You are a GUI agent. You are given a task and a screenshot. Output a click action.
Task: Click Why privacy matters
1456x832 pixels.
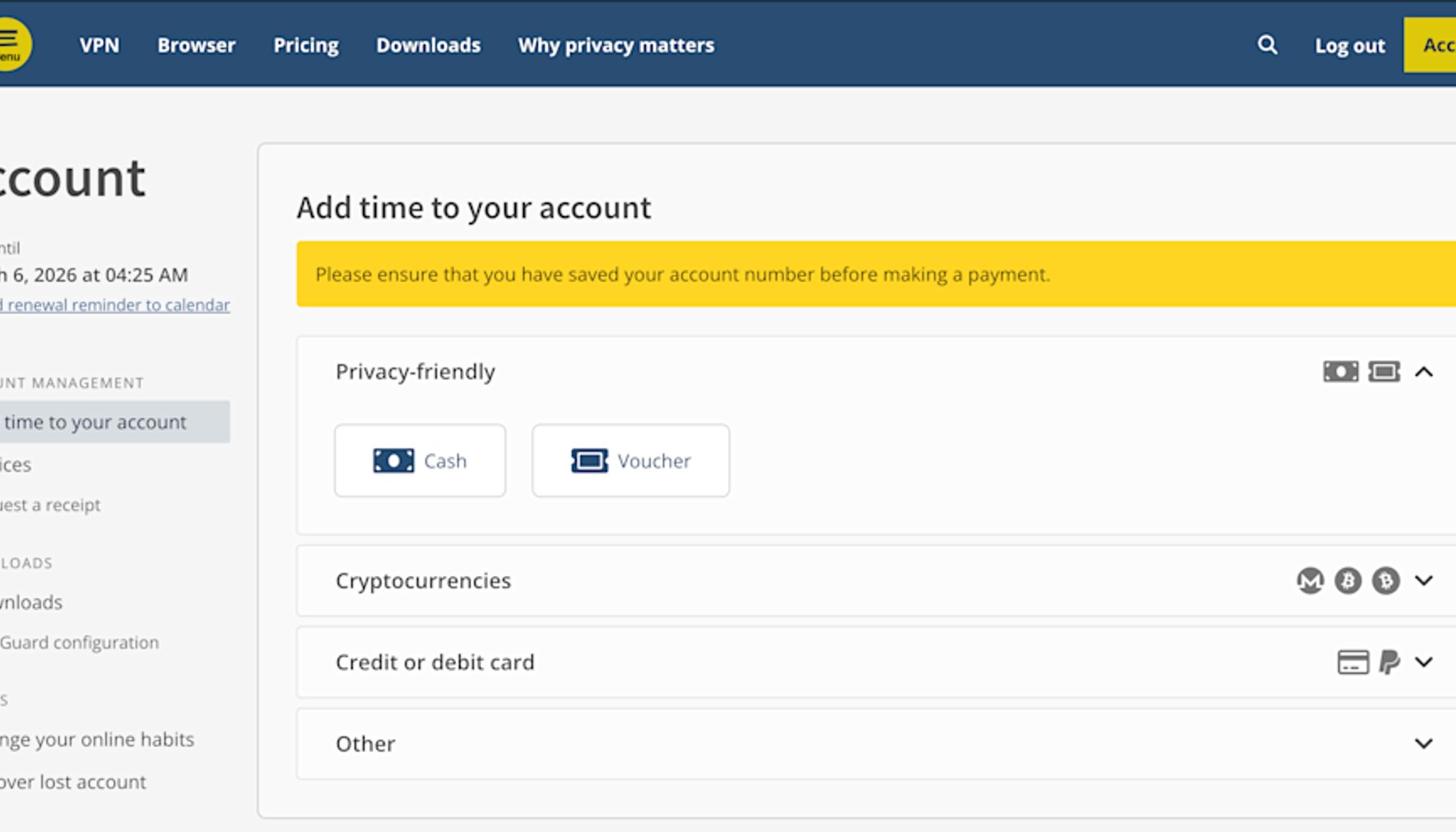pyautogui.click(x=615, y=45)
